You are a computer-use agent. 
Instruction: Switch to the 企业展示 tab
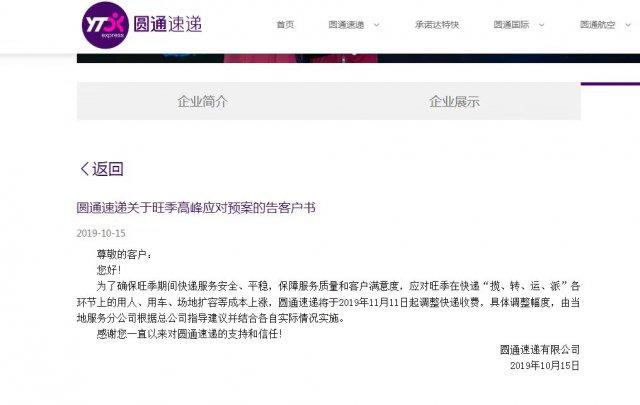pos(454,101)
